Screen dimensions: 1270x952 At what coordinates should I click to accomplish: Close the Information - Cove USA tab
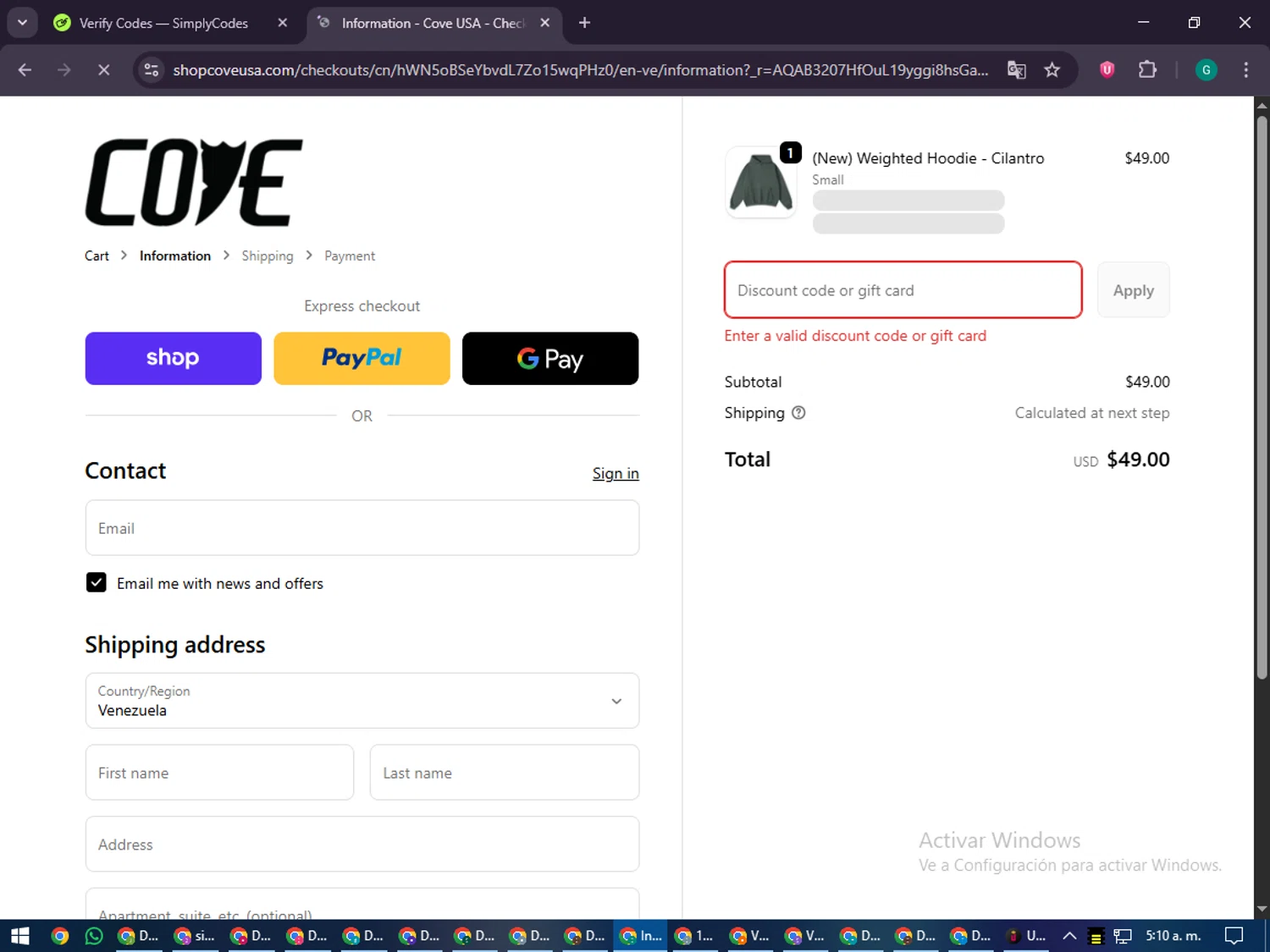tap(545, 23)
